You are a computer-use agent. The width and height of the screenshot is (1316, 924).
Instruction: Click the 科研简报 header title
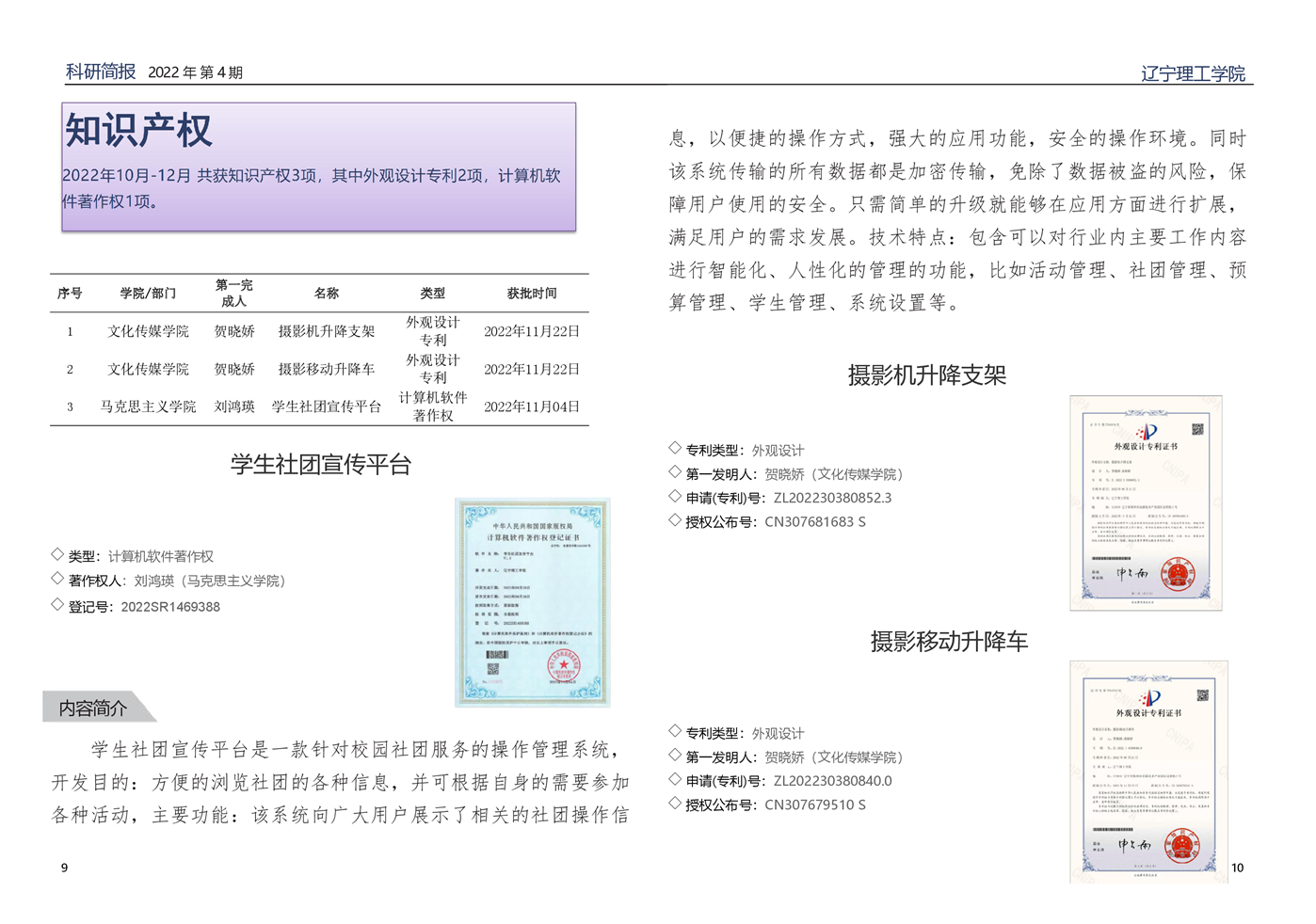click(x=101, y=72)
